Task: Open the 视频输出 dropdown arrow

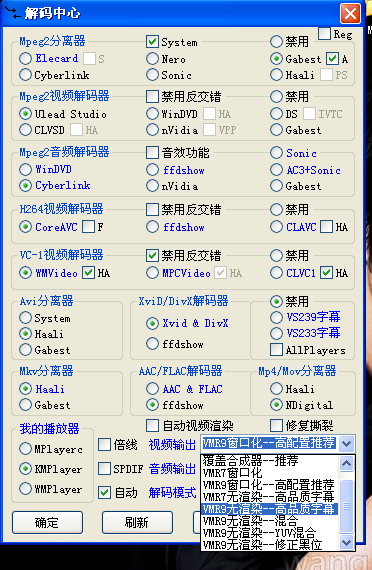Action: point(347,443)
